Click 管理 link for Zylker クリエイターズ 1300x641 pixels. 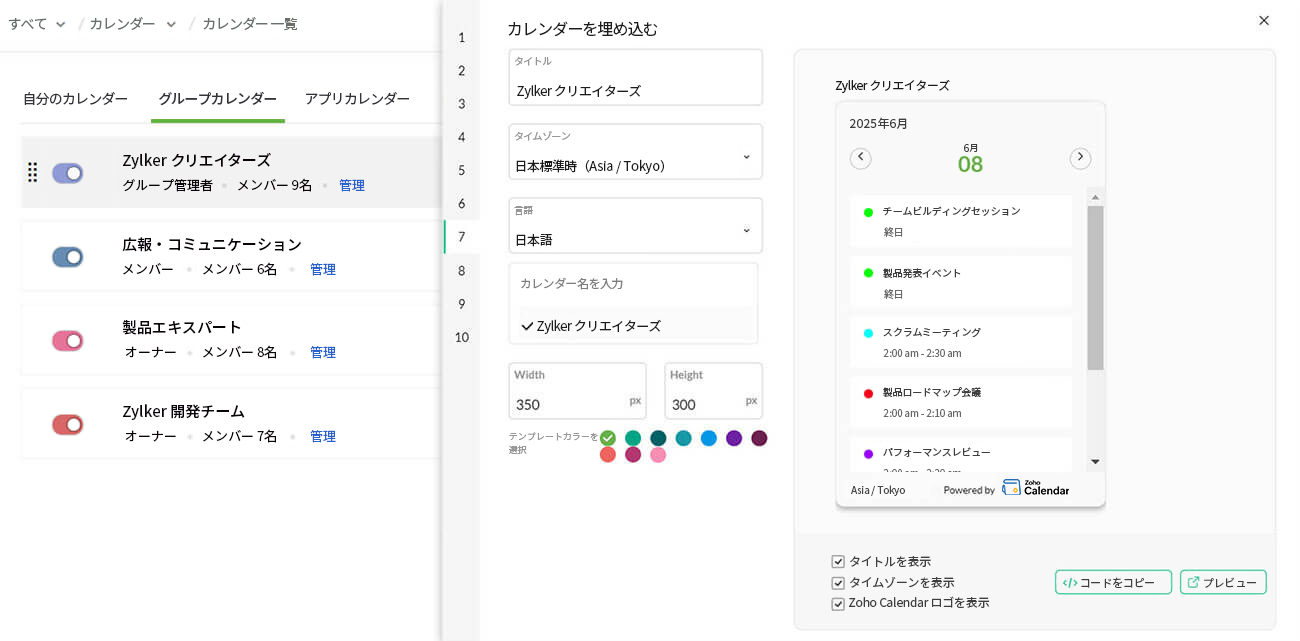352,186
